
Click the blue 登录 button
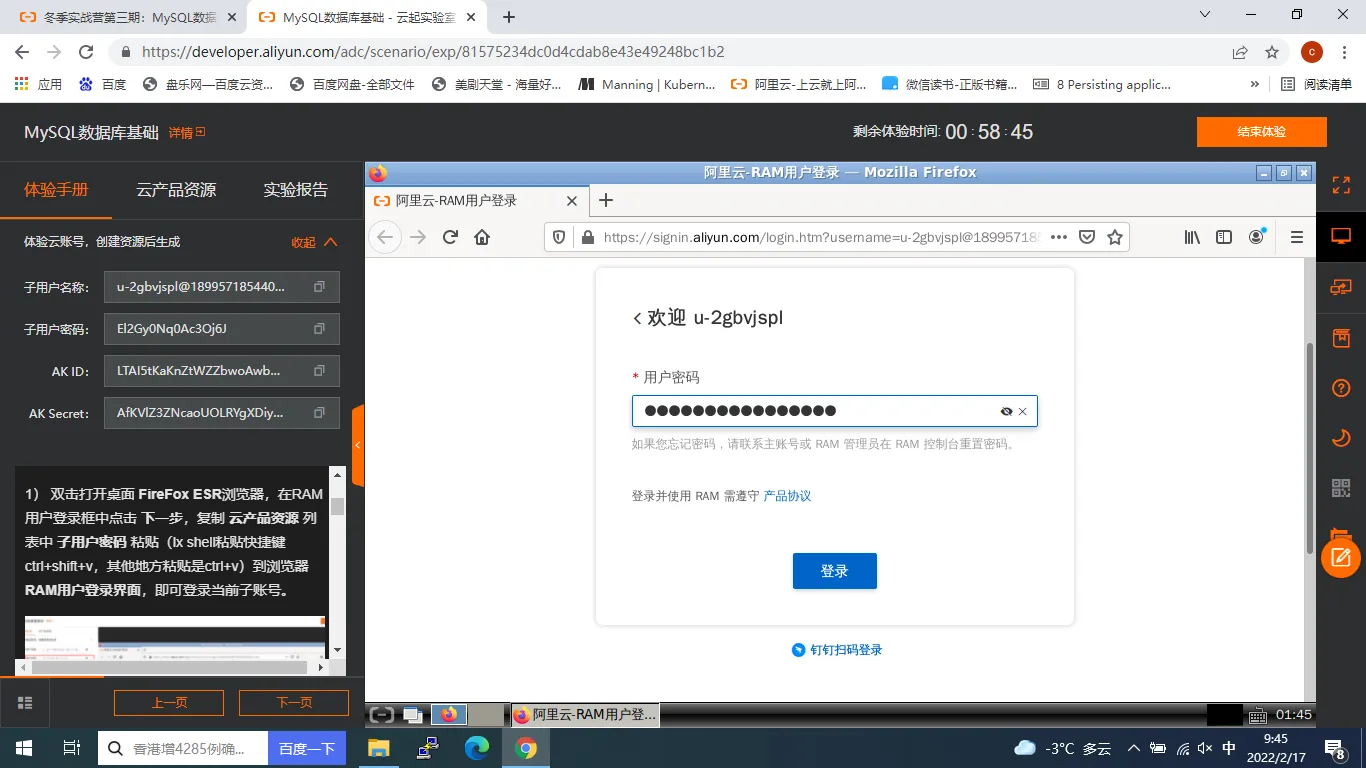click(835, 571)
